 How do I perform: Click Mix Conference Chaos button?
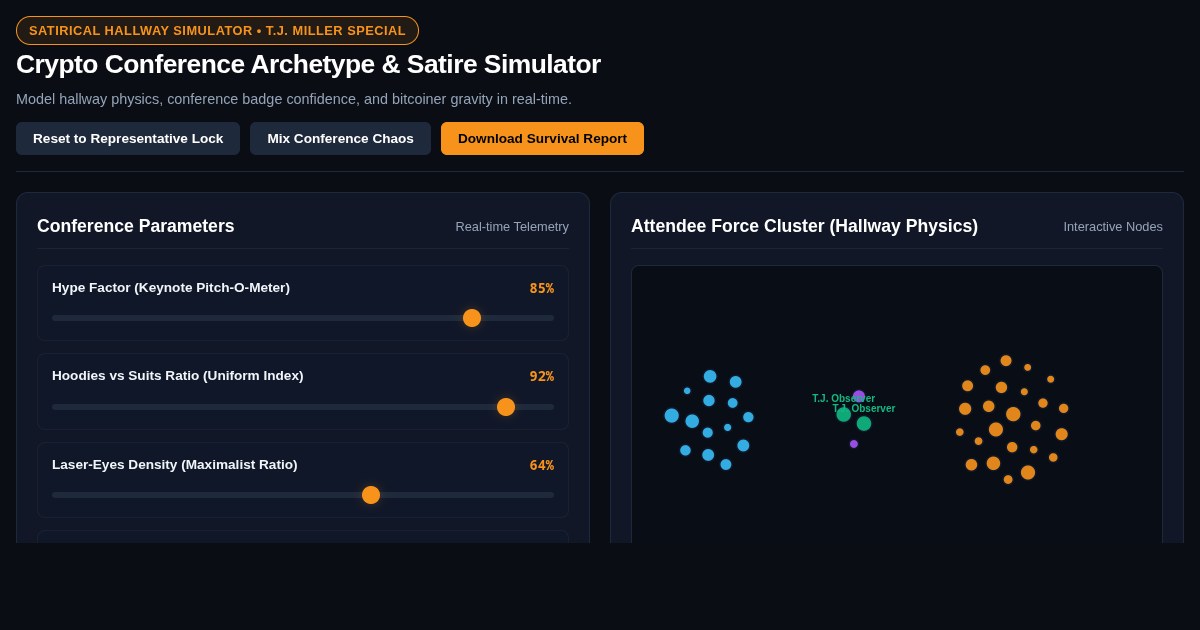340,138
